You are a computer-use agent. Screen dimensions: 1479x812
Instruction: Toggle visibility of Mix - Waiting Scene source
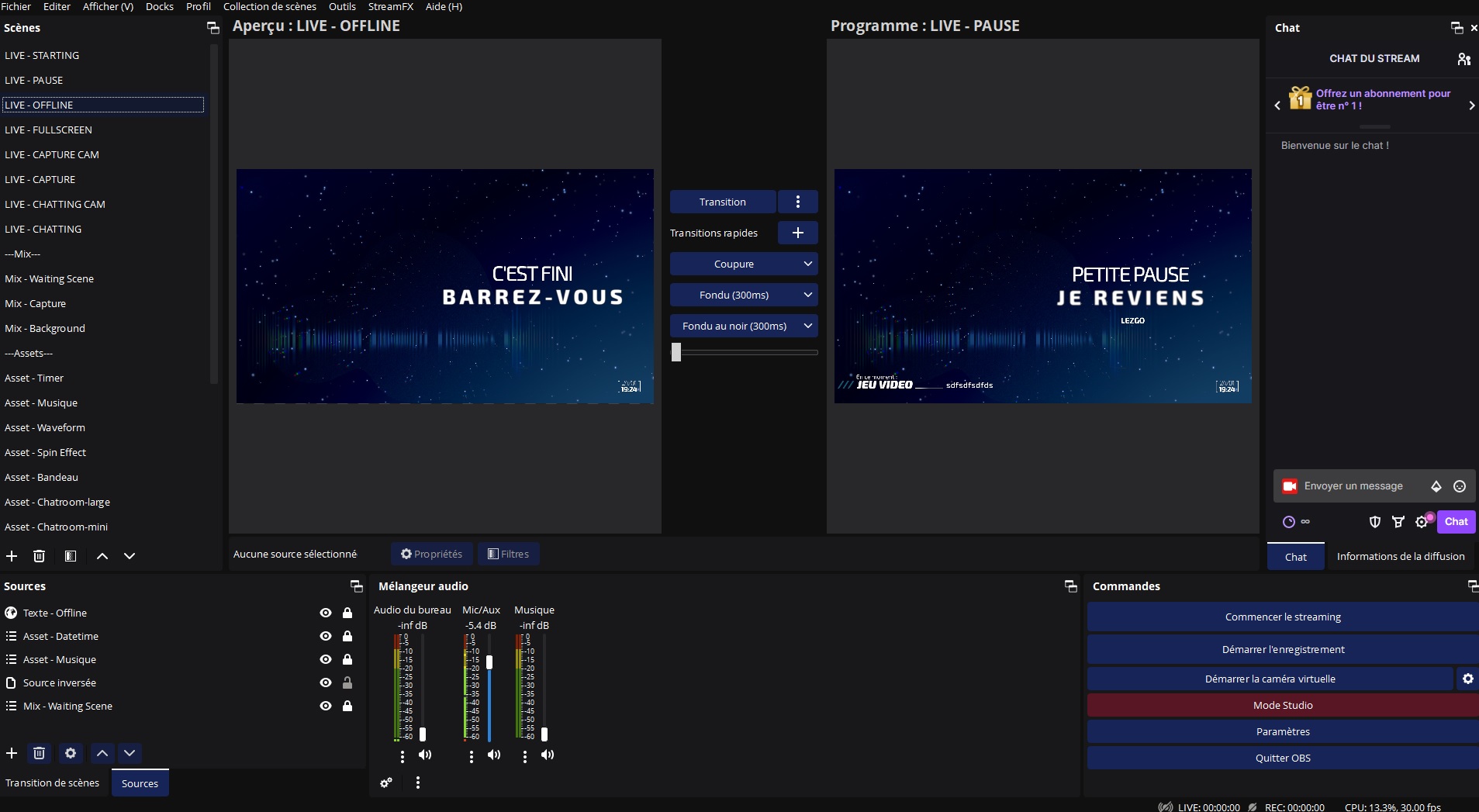(x=326, y=706)
